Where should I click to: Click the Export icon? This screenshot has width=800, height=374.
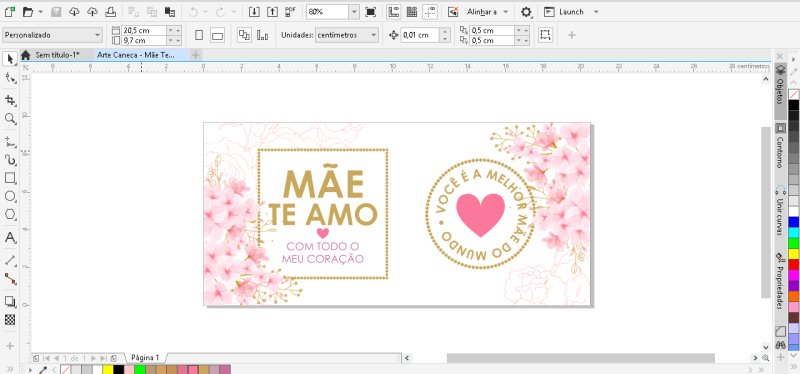pos(272,11)
